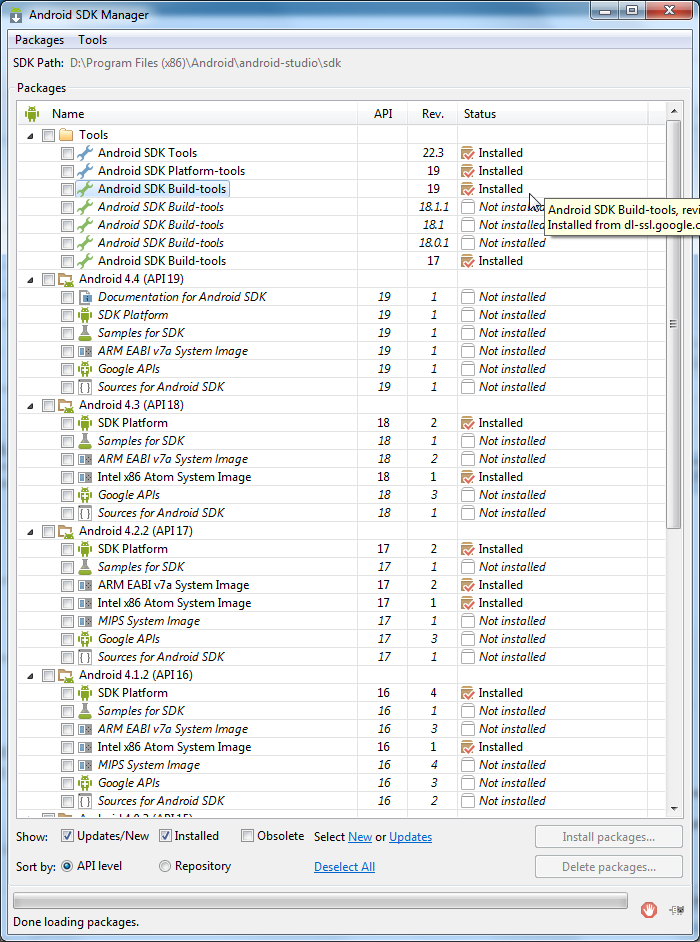
Task: Click the API 17 Google APIs icon
Action: 85,639
